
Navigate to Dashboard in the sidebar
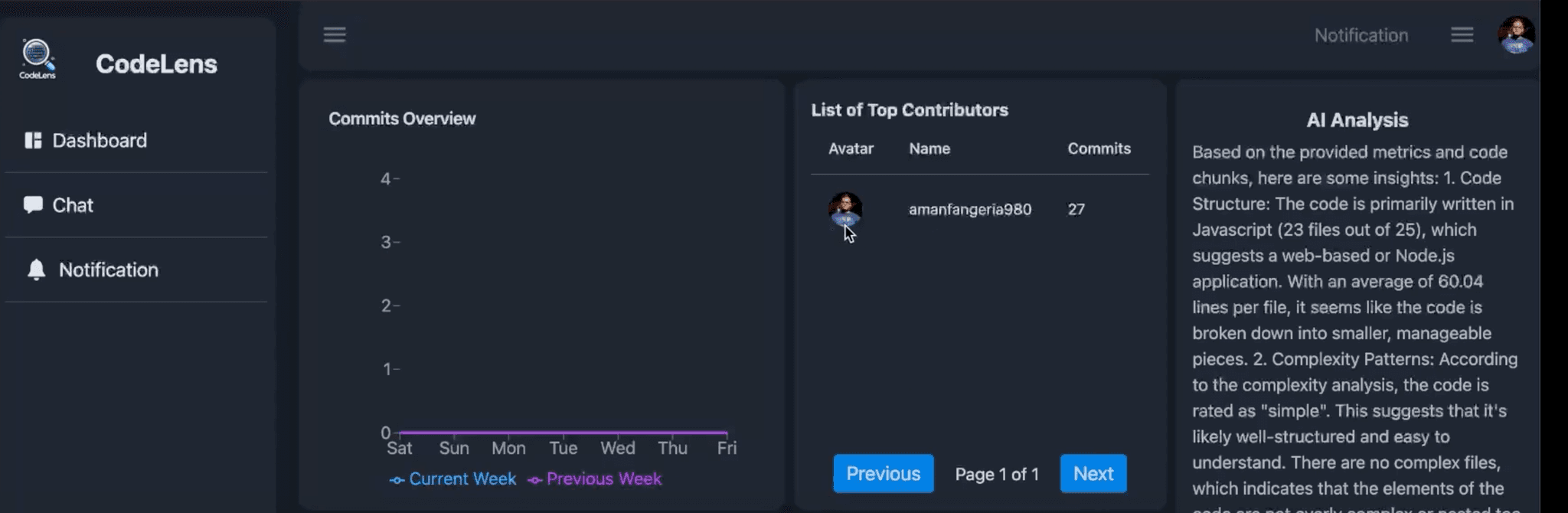(x=100, y=140)
